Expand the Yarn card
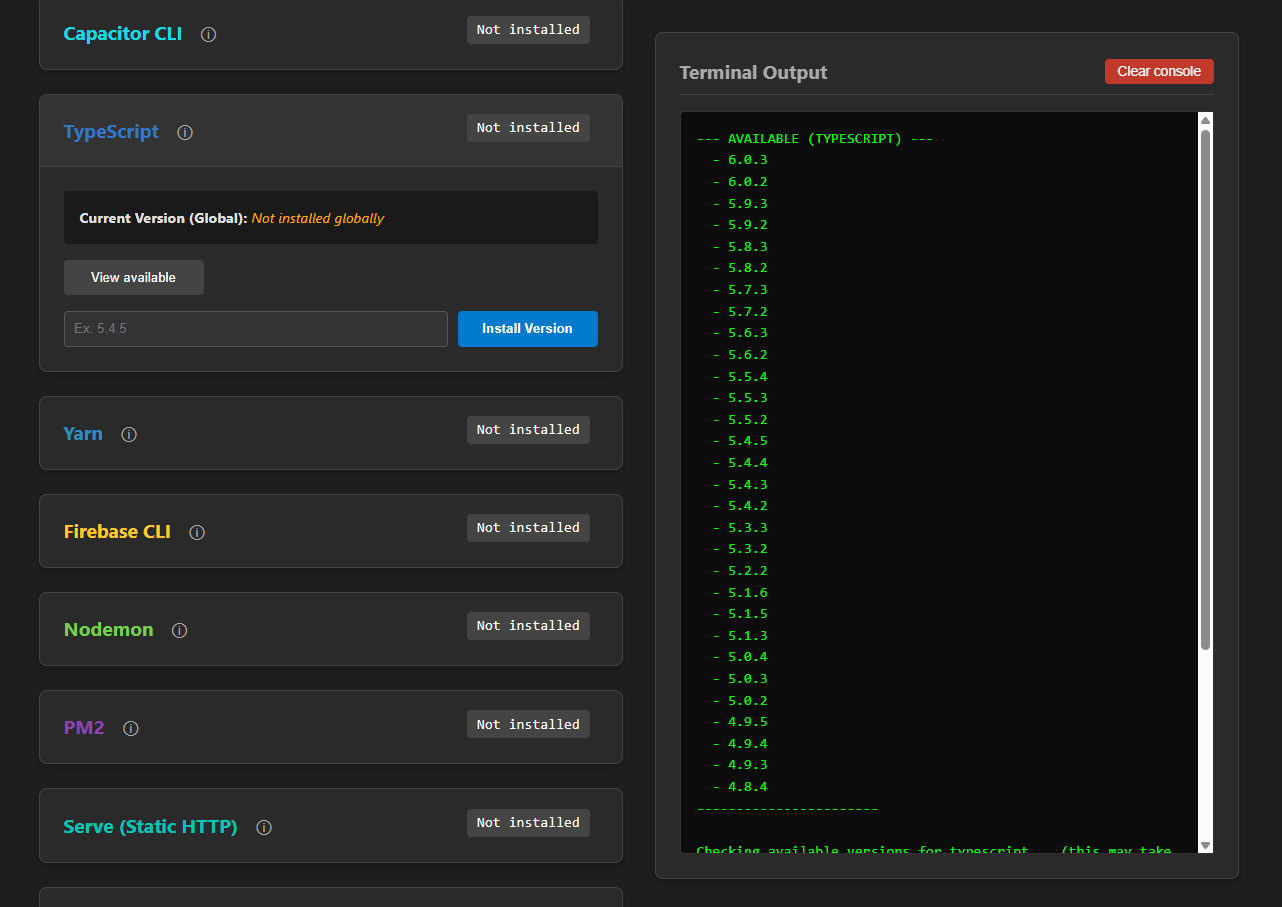Viewport: 1282px width, 907px height. click(x=331, y=433)
